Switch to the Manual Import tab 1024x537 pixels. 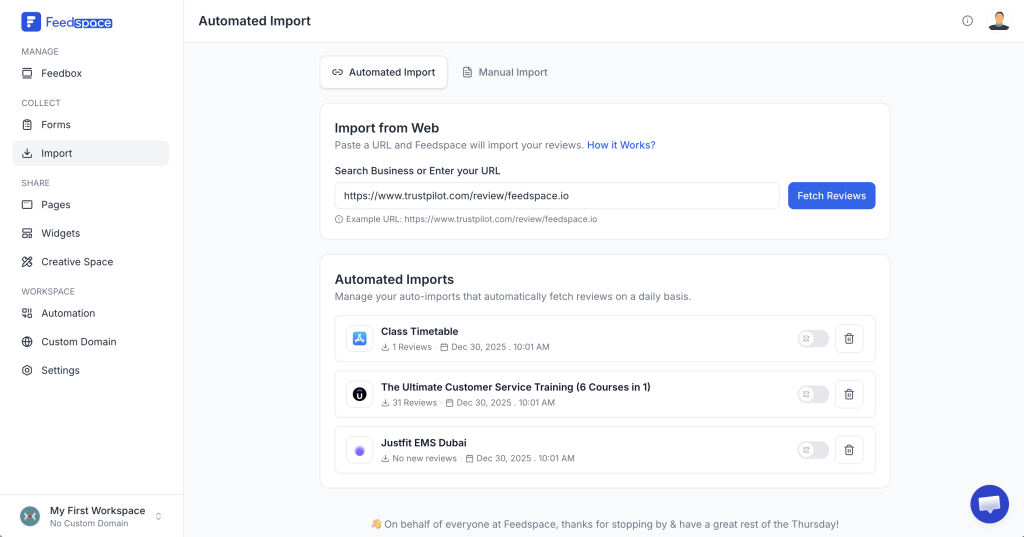[504, 72]
